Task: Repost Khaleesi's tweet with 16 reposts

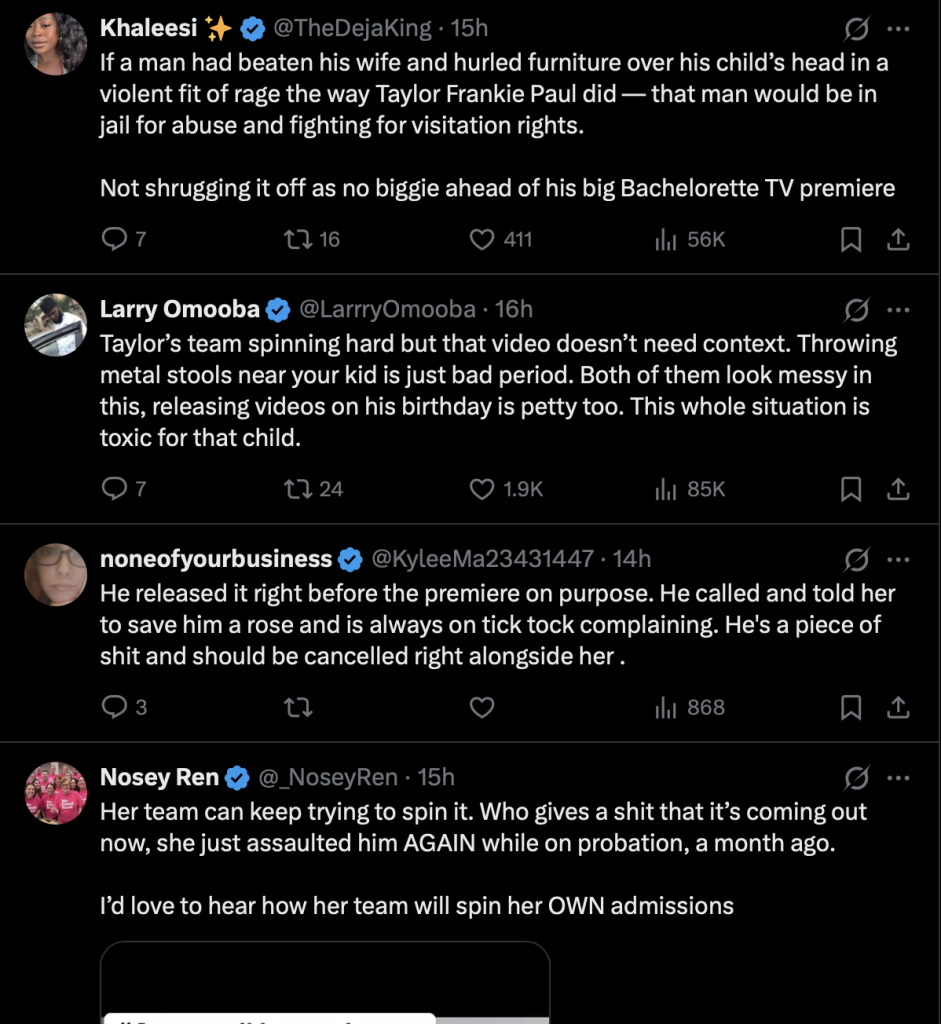Action: point(298,240)
